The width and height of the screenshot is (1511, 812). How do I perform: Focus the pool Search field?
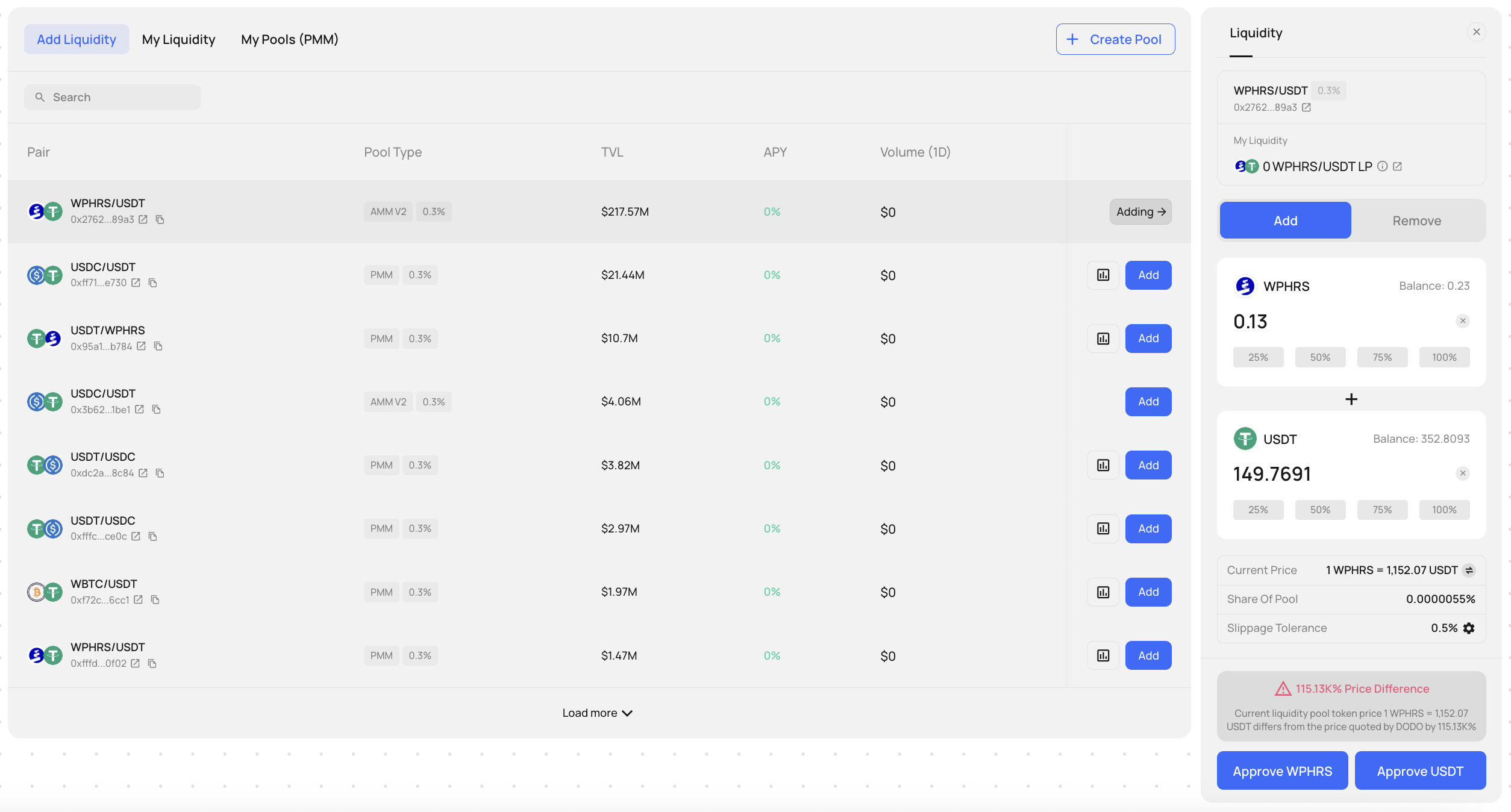click(113, 98)
